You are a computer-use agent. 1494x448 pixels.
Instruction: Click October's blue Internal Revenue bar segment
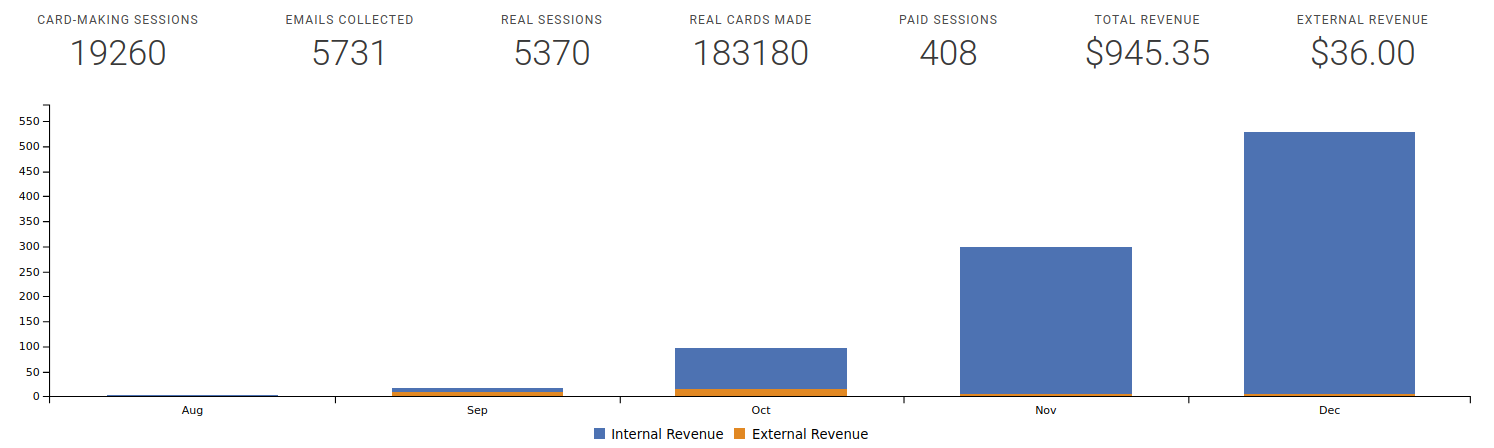pyautogui.click(x=761, y=368)
